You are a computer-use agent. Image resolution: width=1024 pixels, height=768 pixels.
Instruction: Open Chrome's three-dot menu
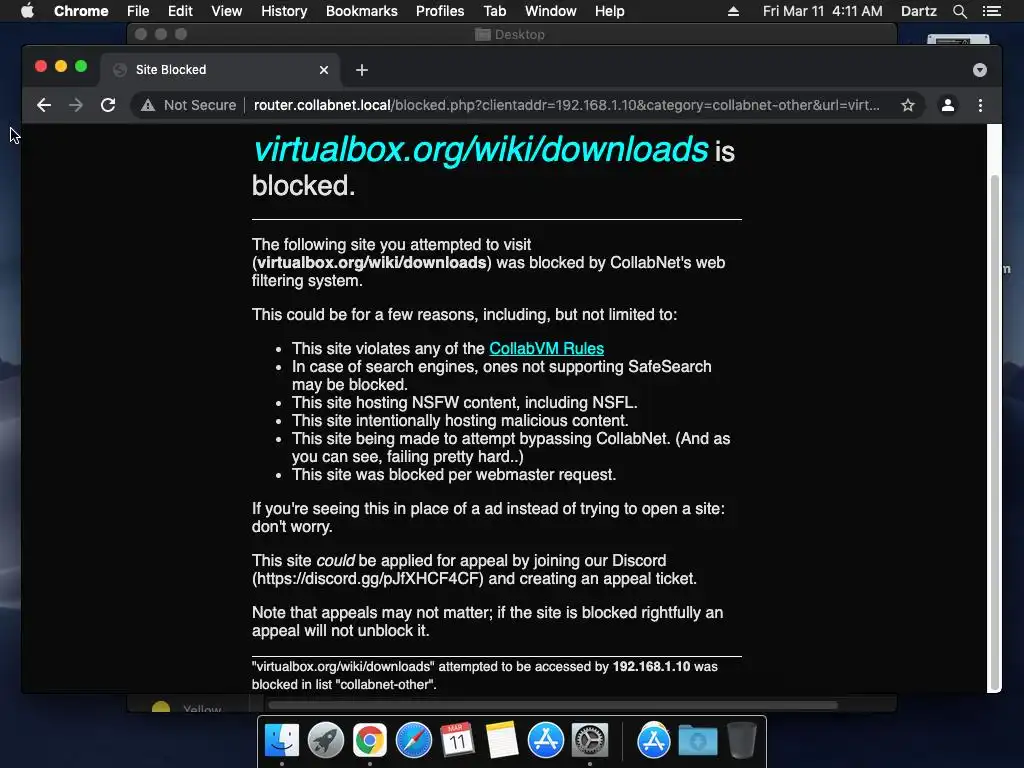(980, 105)
